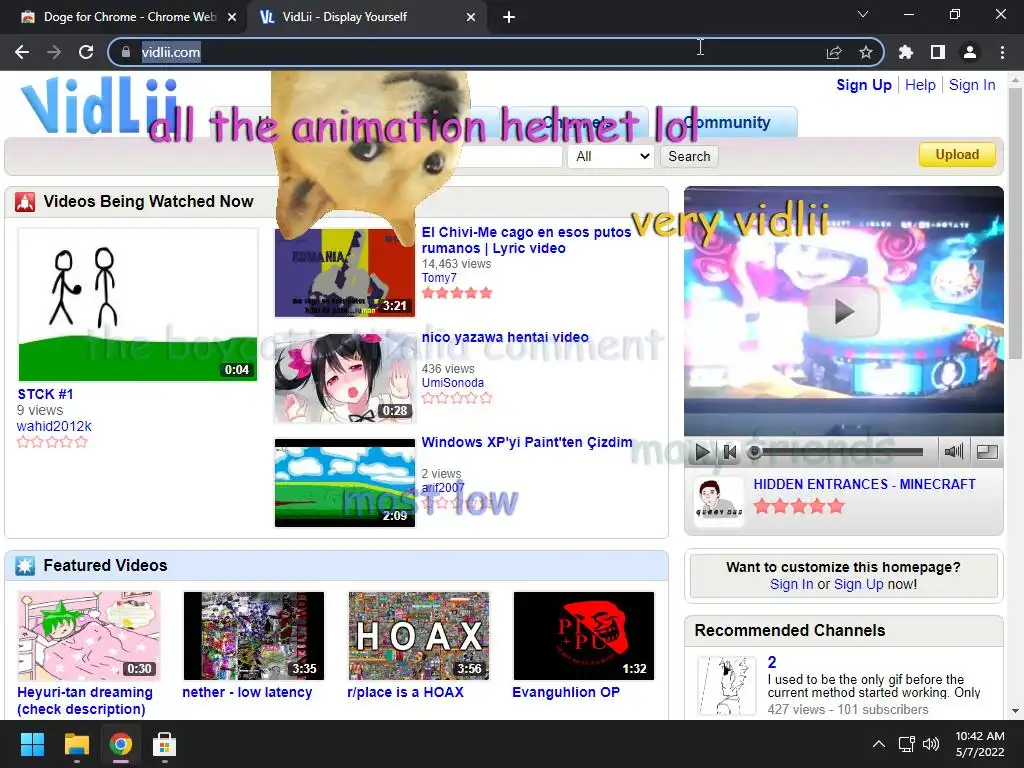Viewport: 1024px width, 768px height.
Task: Click the Chrome icon in the taskbar
Action: (121, 744)
